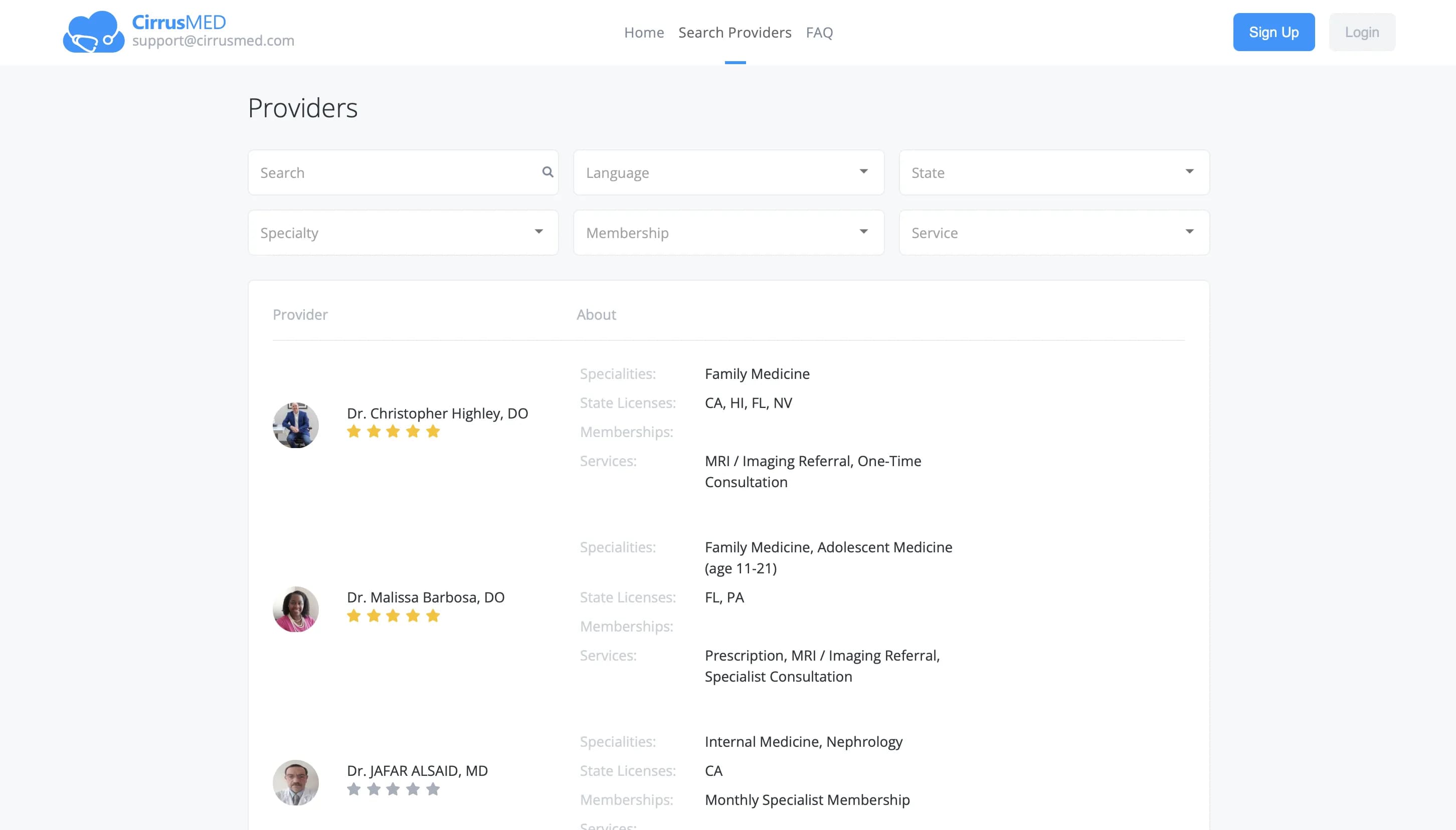This screenshot has height=830, width=1456.
Task: Click the CirrusMED cloud logo icon
Action: [x=93, y=32]
